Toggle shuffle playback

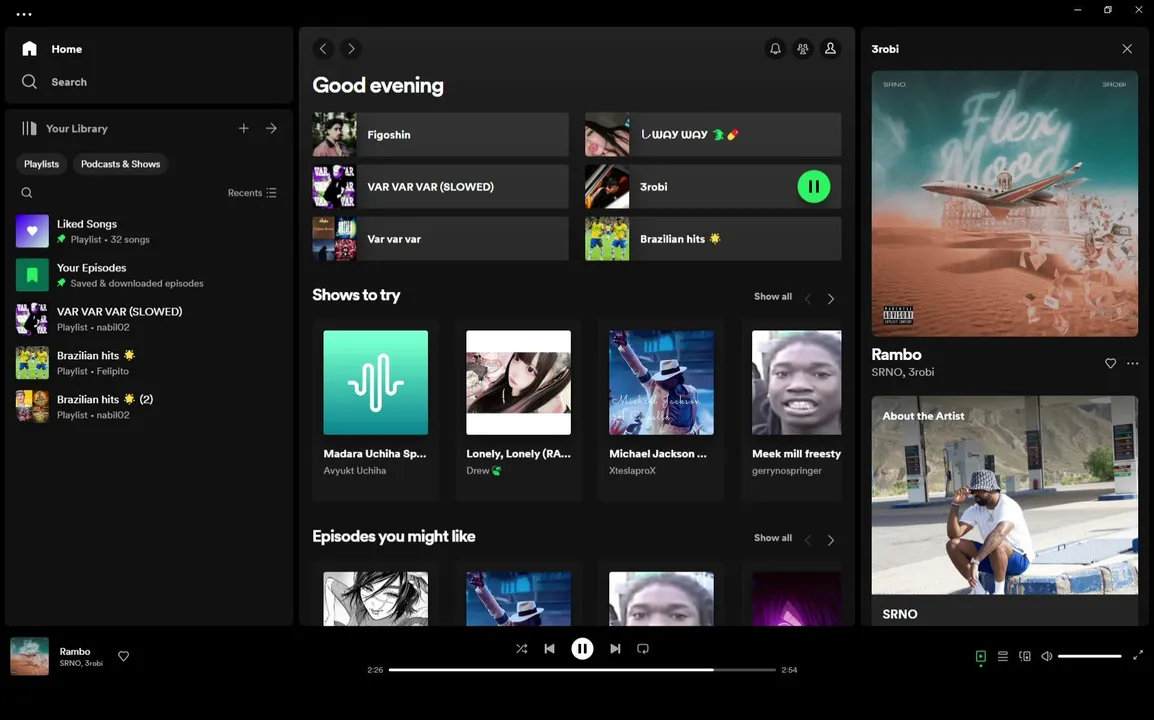coord(522,649)
